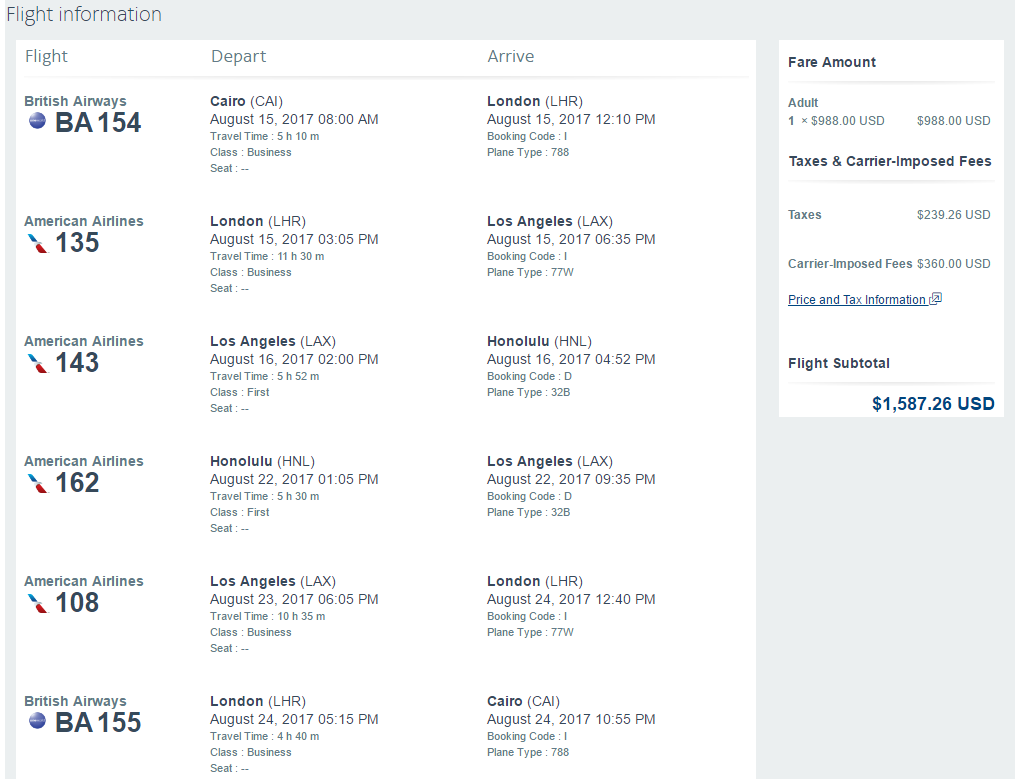Click 'Booking Code : I' on flight 108 row
Screen dimensions: 1023x779
(x=527, y=617)
